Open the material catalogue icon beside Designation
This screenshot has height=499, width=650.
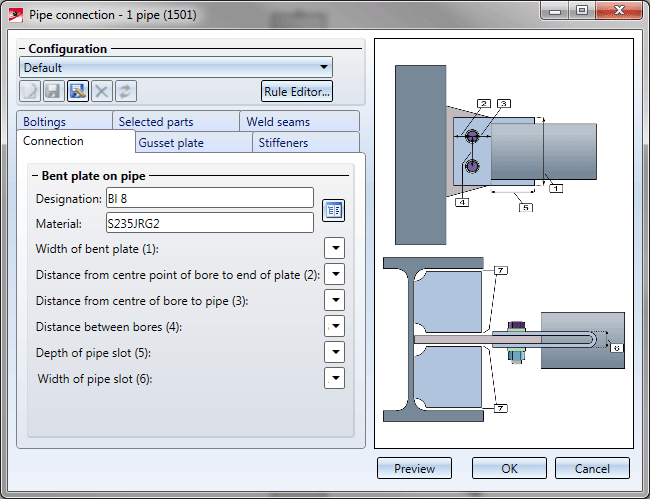point(333,210)
